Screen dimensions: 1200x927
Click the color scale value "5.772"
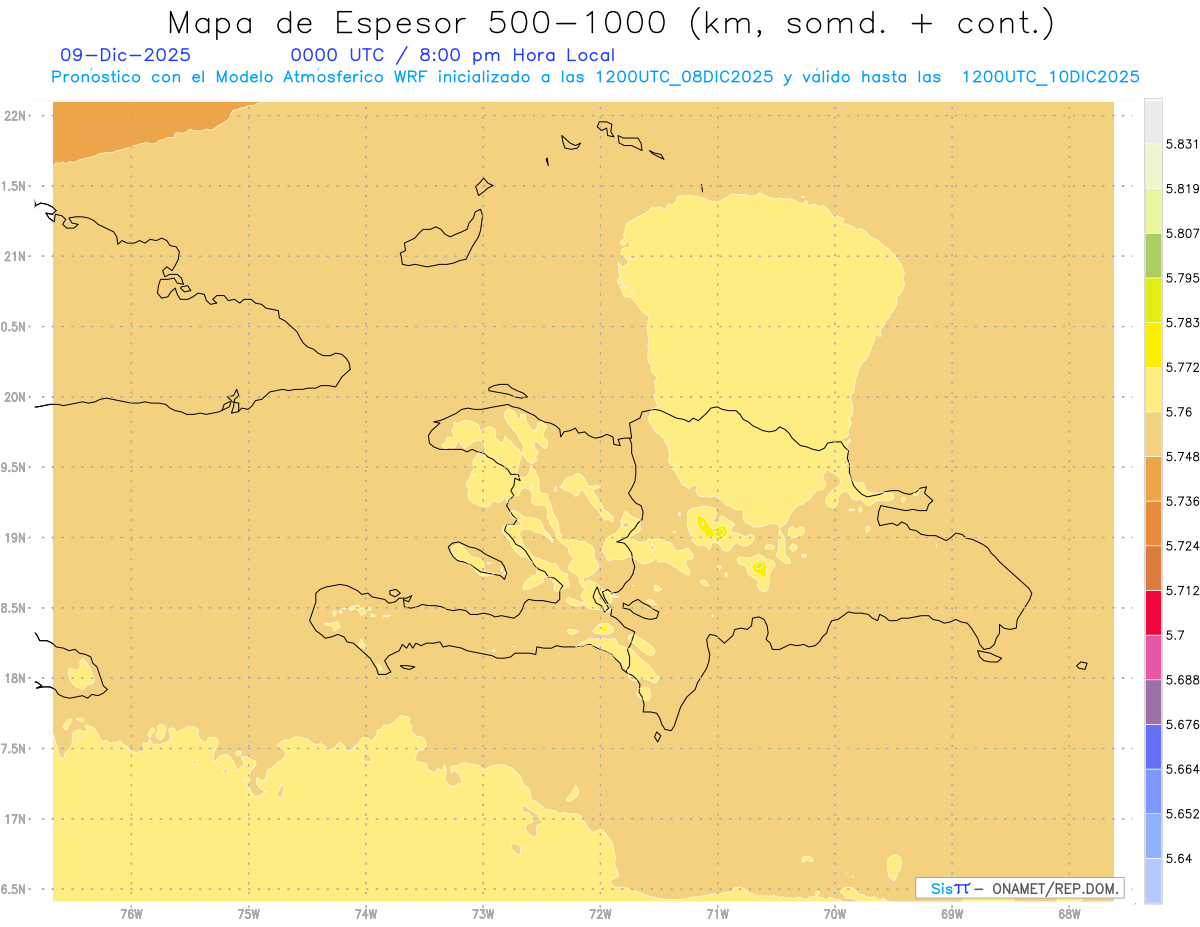pyautogui.click(x=1182, y=367)
